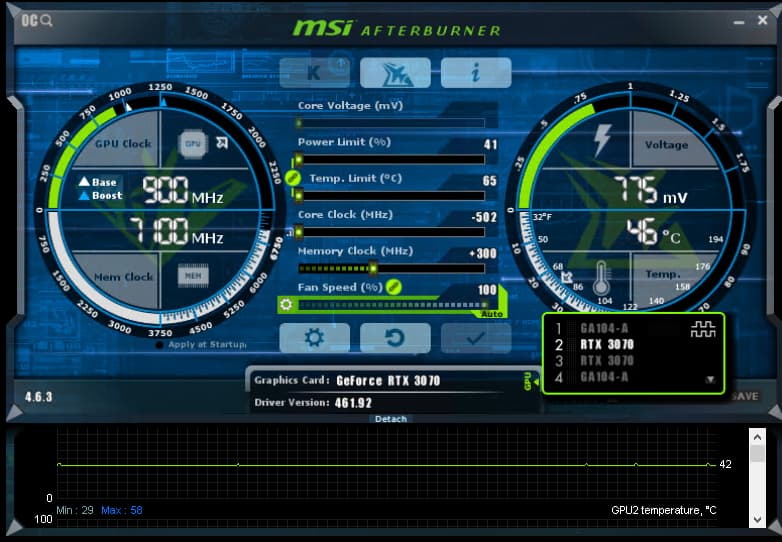Click the 7100 MHz memory clock readout
This screenshot has height=542, width=782.
(x=176, y=232)
